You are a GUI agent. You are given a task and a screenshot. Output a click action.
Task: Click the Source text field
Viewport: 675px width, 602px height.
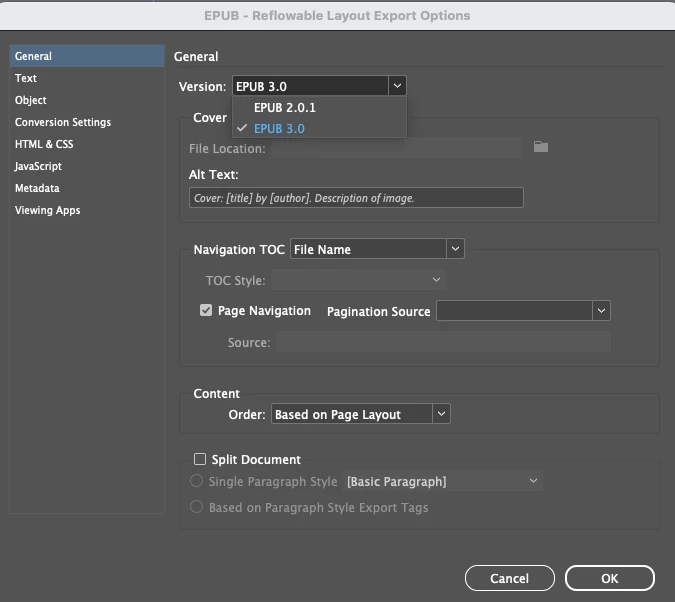(443, 342)
